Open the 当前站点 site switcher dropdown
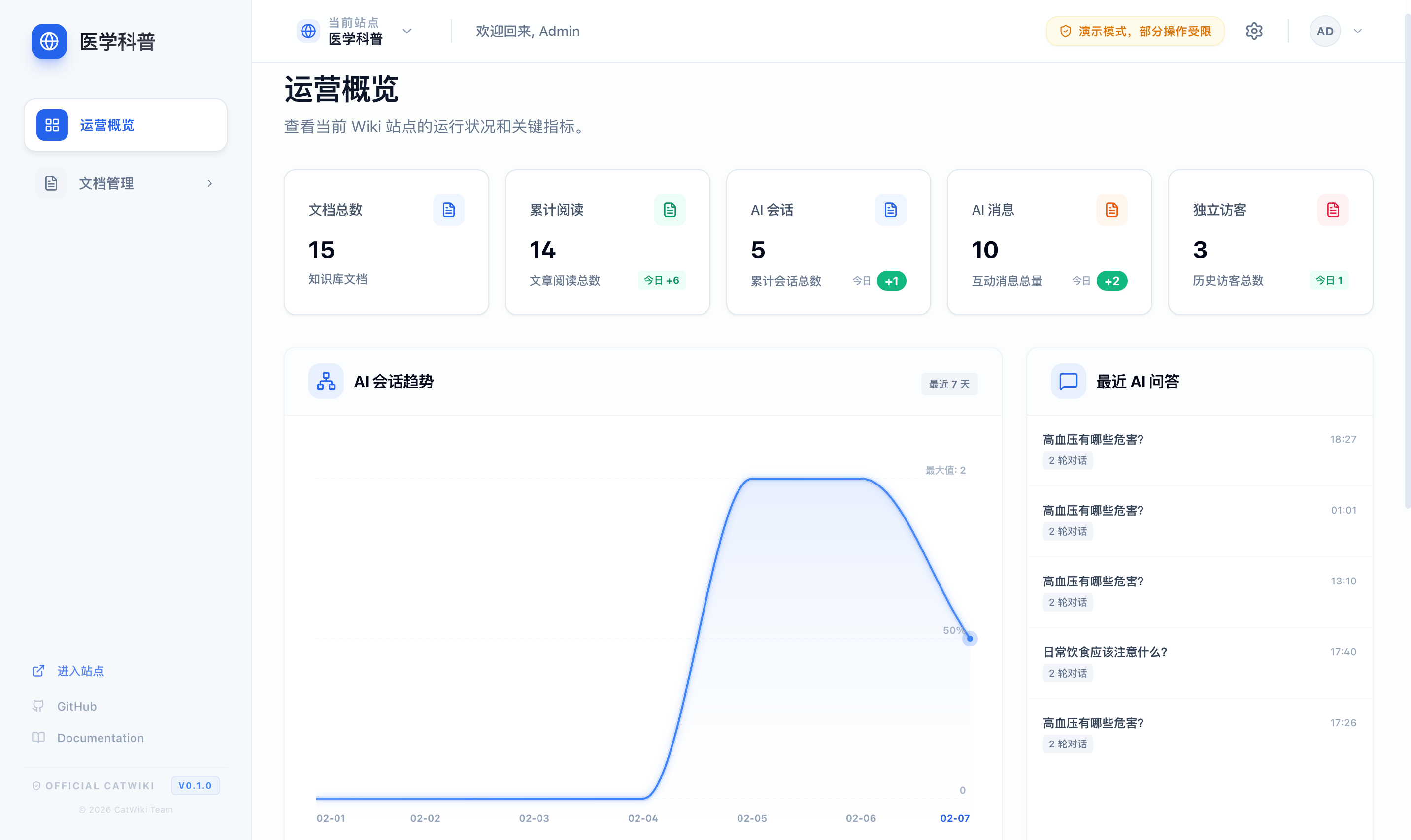The width and height of the screenshot is (1411, 840). 355,31
